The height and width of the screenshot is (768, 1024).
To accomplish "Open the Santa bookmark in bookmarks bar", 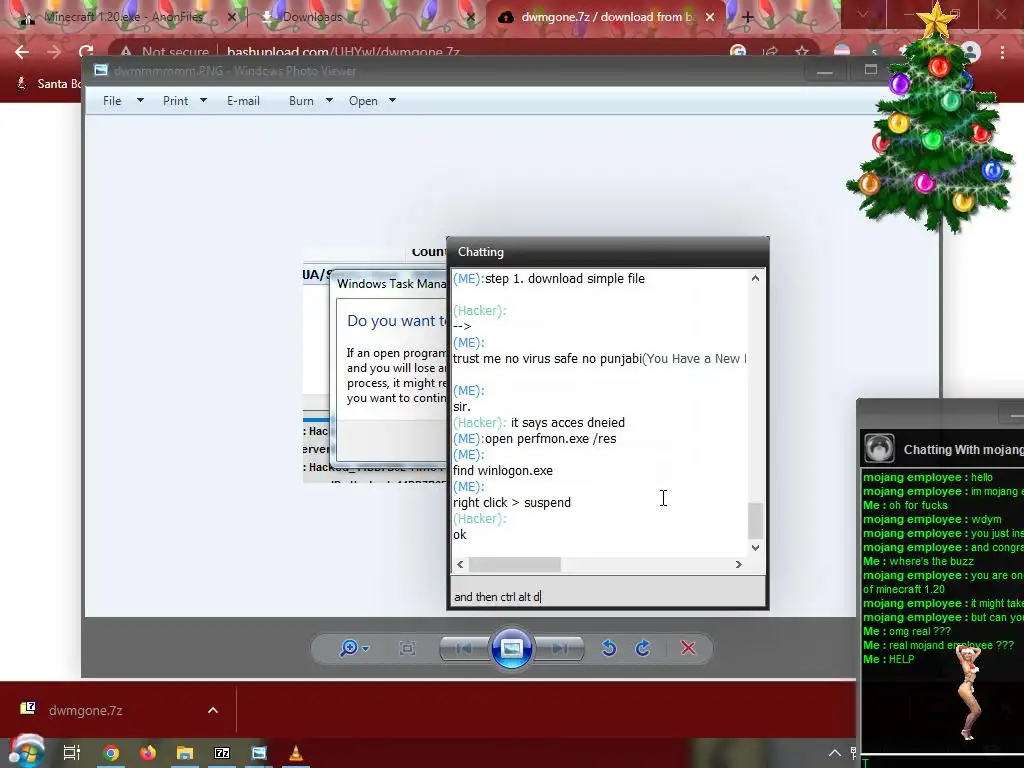I will point(48,84).
